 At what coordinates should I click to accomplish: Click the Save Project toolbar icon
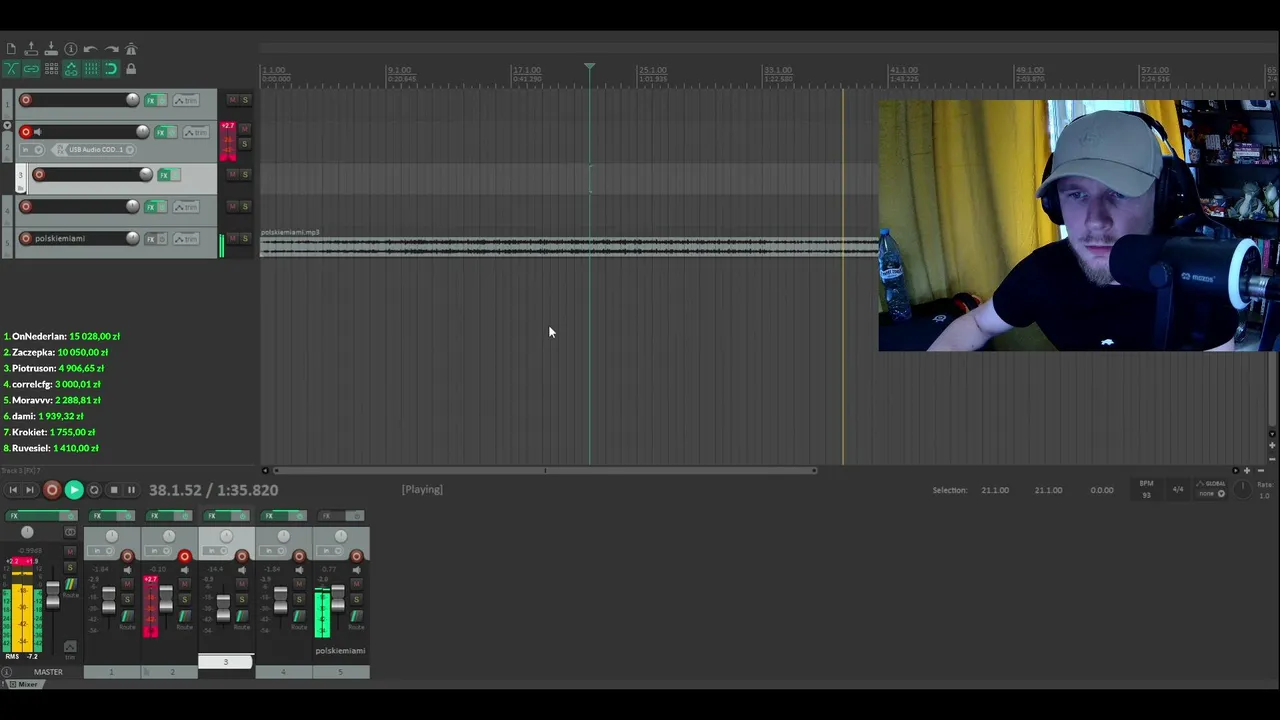tap(51, 49)
